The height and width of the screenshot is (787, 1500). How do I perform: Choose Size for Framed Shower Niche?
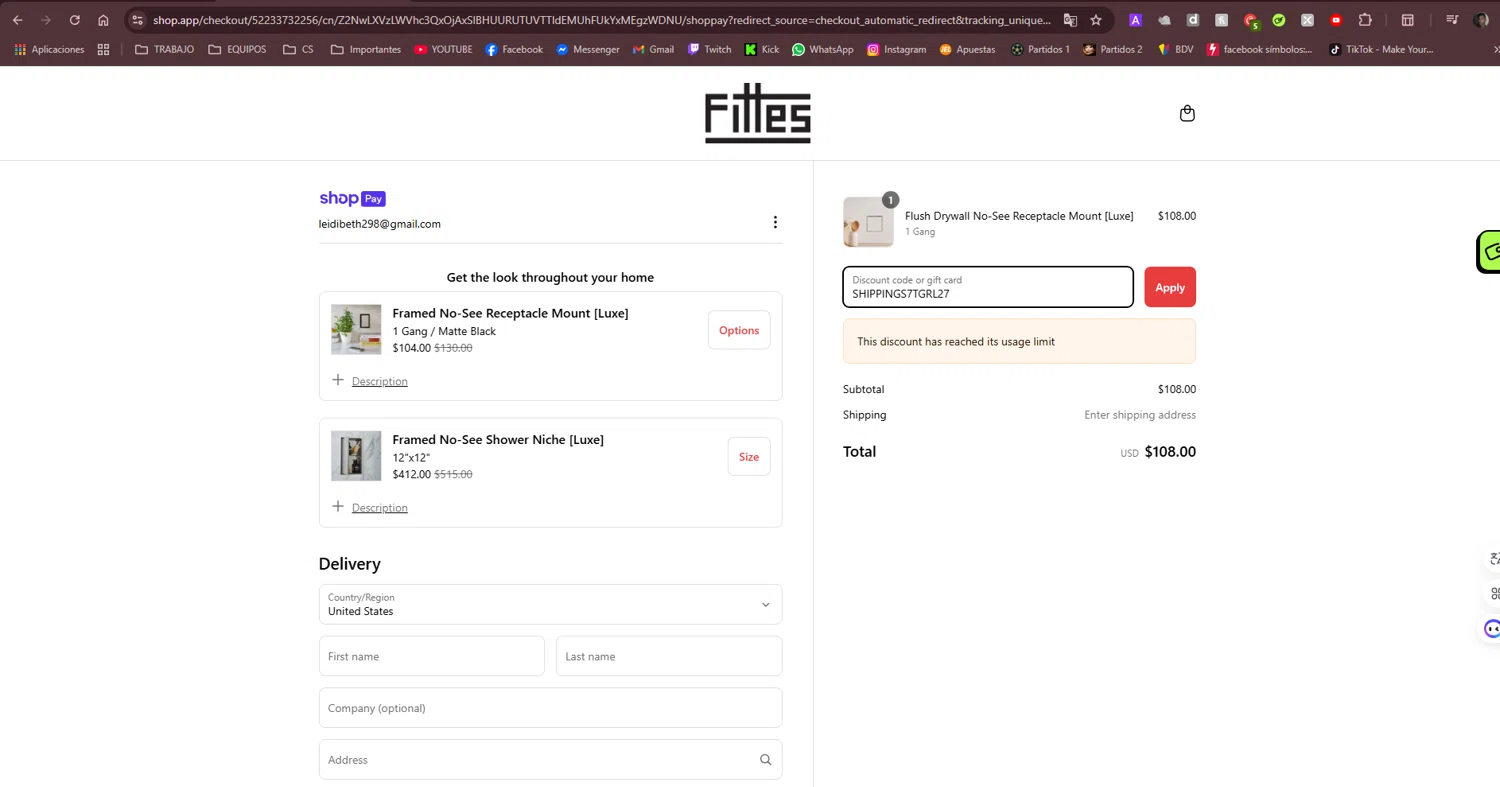pos(749,456)
